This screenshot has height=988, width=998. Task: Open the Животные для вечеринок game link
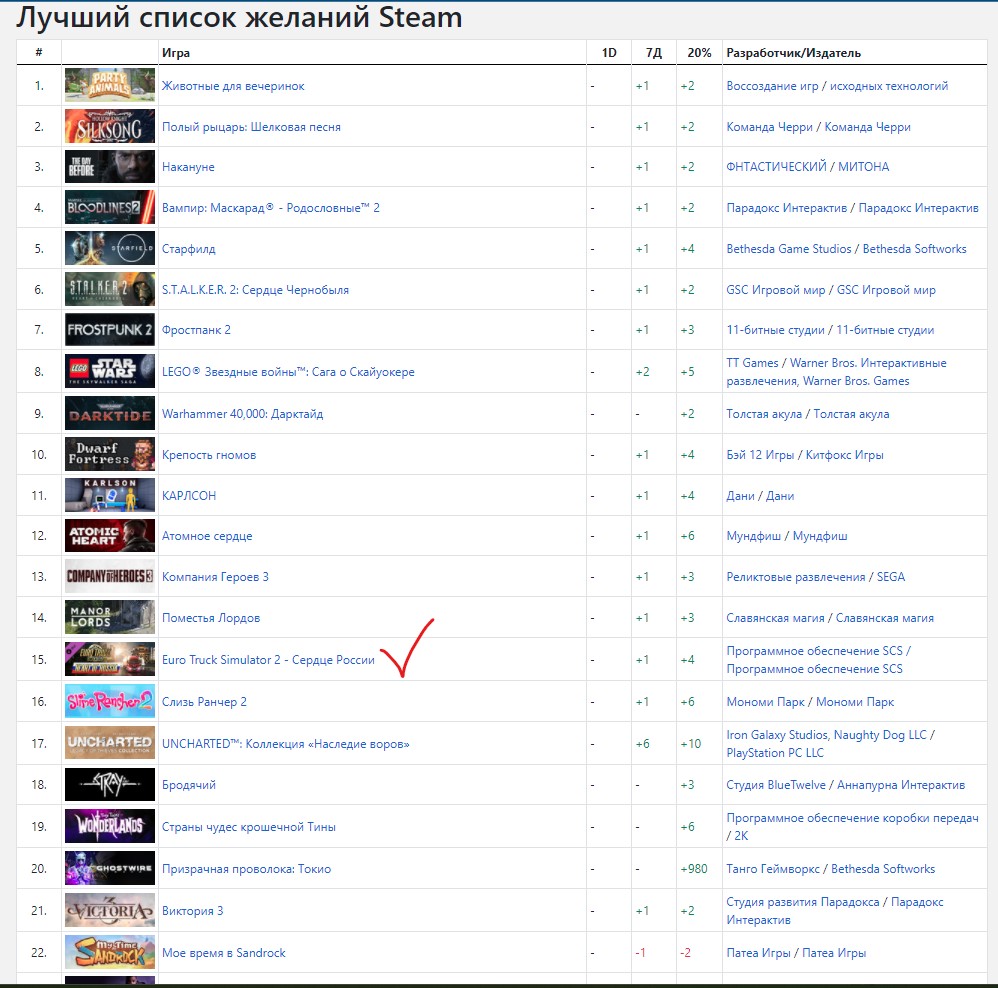[x=233, y=86]
